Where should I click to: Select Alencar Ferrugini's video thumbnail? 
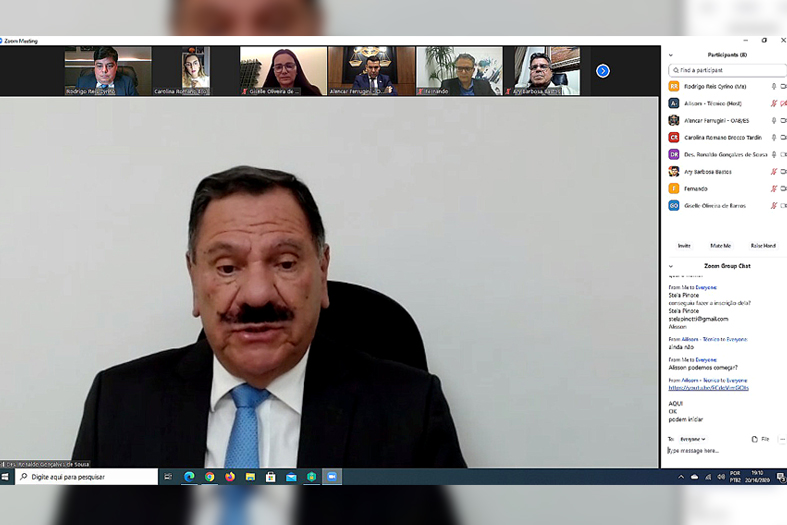(x=371, y=71)
